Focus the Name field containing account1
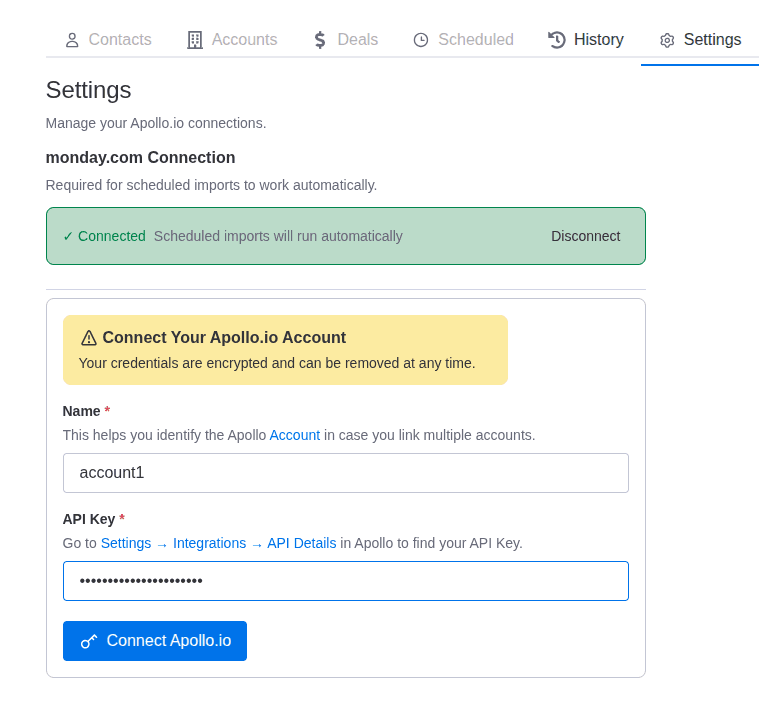Viewport: 776px width, 711px height. 346,473
